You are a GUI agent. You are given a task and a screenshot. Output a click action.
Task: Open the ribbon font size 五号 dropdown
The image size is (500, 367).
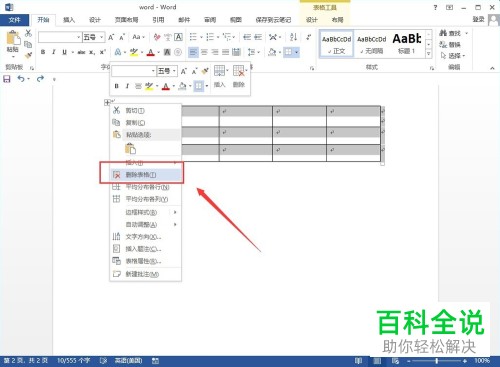pyautogui.click(x=101, y=37)
